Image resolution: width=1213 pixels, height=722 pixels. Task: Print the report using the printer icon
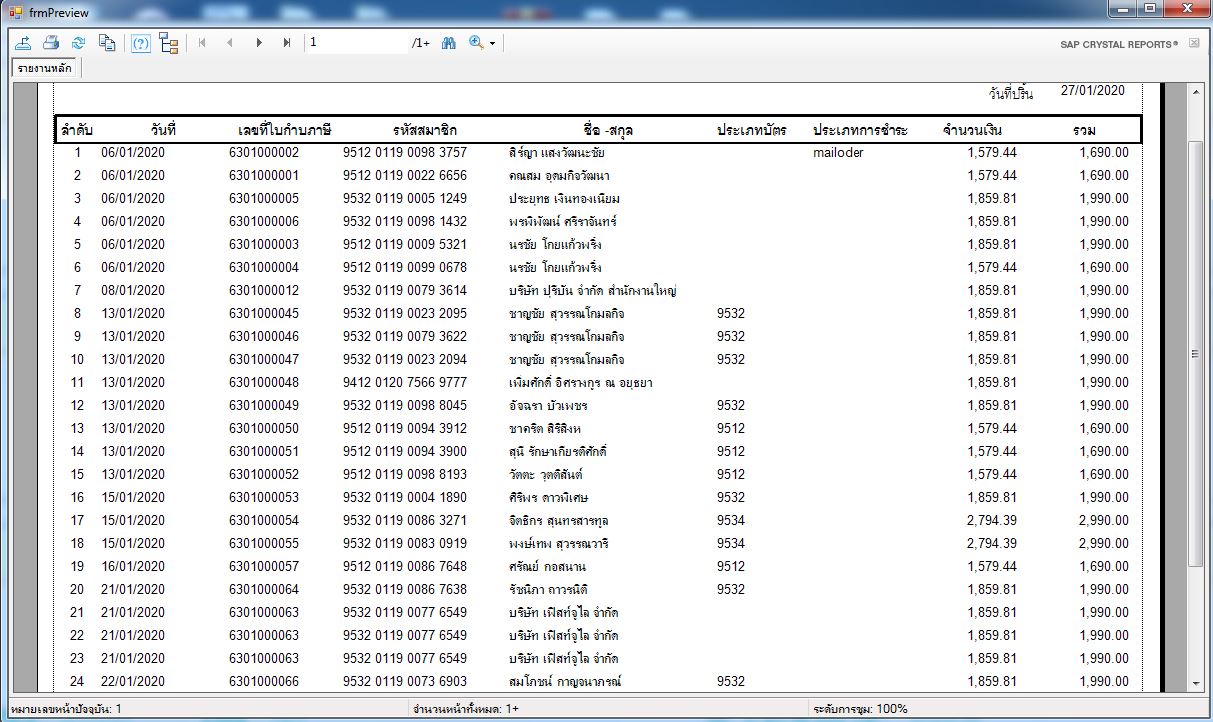pos(51,43)
